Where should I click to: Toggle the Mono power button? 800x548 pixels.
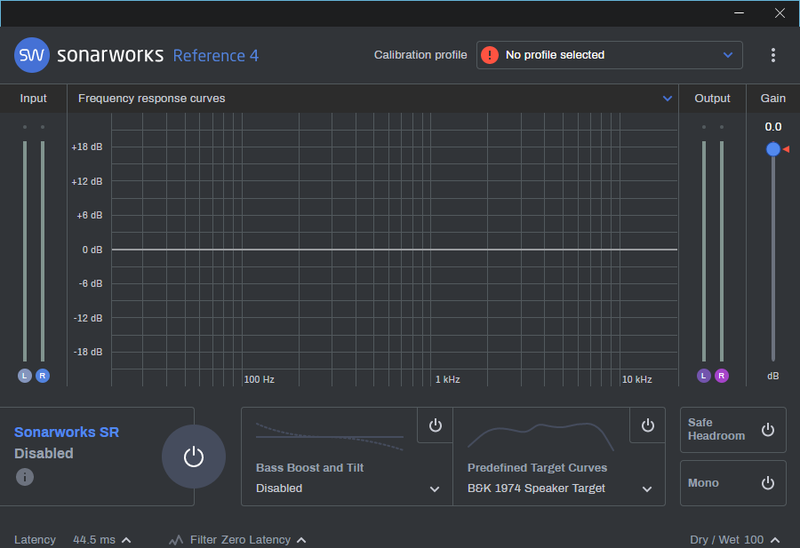(768, 483)
